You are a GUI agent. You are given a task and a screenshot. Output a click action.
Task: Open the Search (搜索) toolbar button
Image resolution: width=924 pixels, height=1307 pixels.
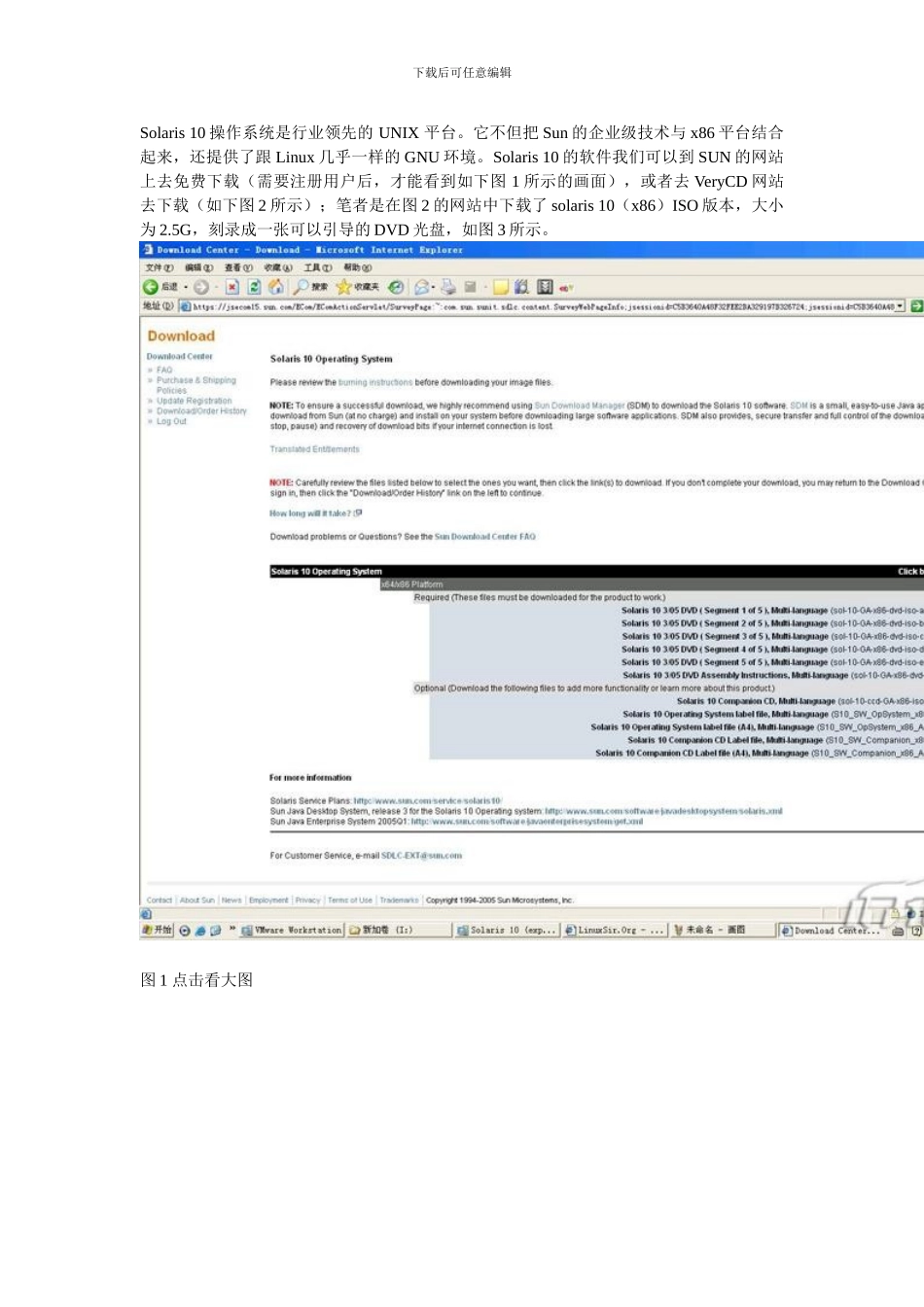pos(311,287)
